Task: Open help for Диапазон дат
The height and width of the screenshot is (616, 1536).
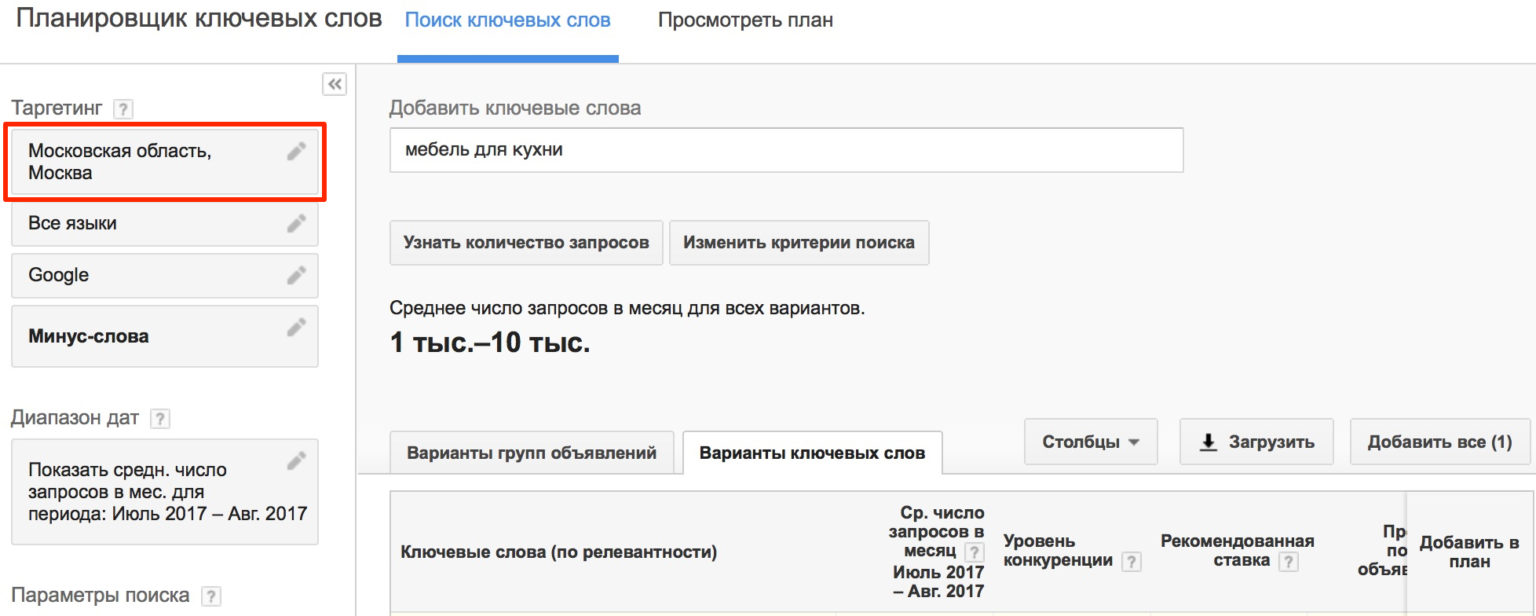Action: pyautogui.click(x=160, y=419)
